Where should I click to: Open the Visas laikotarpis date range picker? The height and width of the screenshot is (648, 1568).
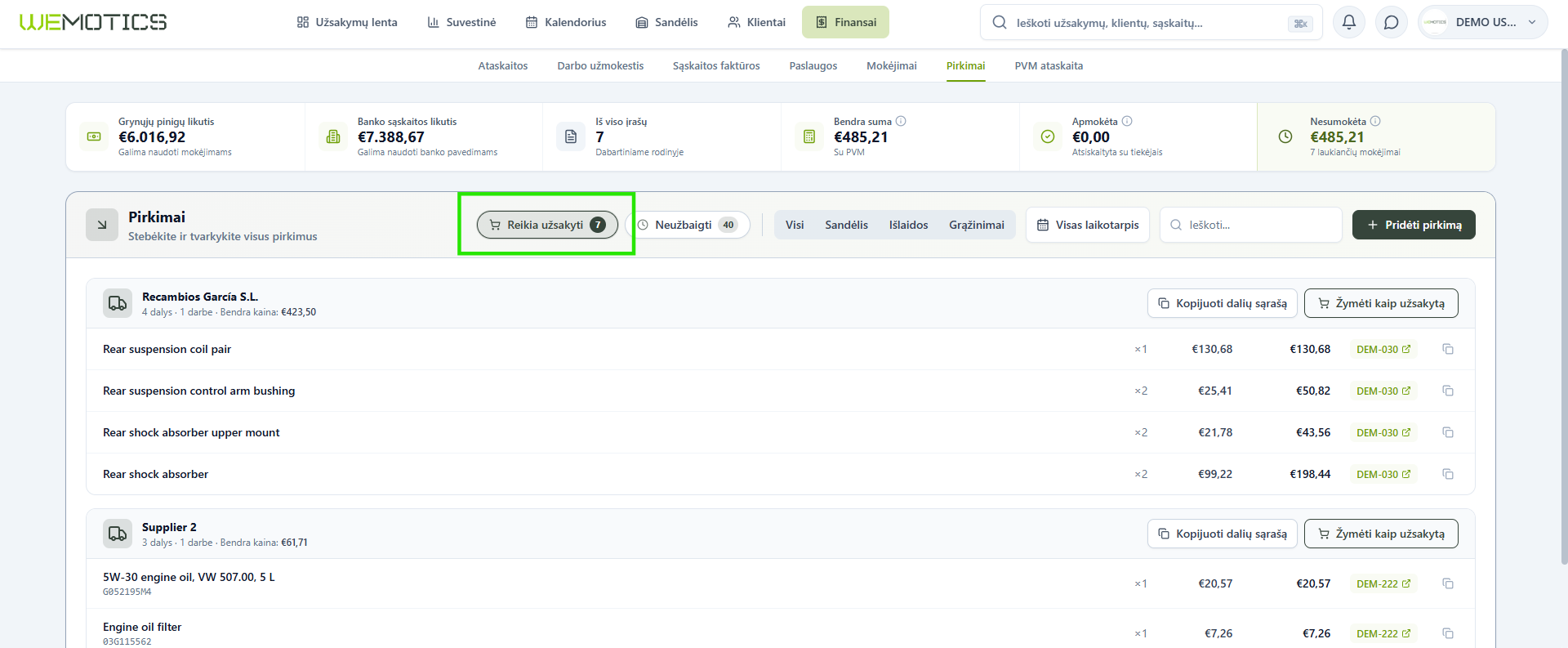pyautogui.click(x=1088, y=225)
